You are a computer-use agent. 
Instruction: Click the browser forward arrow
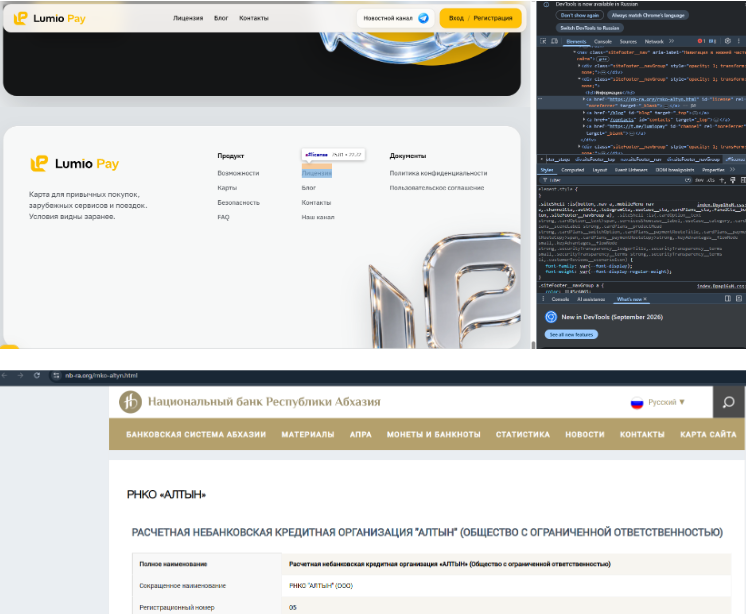coord(20,375)
